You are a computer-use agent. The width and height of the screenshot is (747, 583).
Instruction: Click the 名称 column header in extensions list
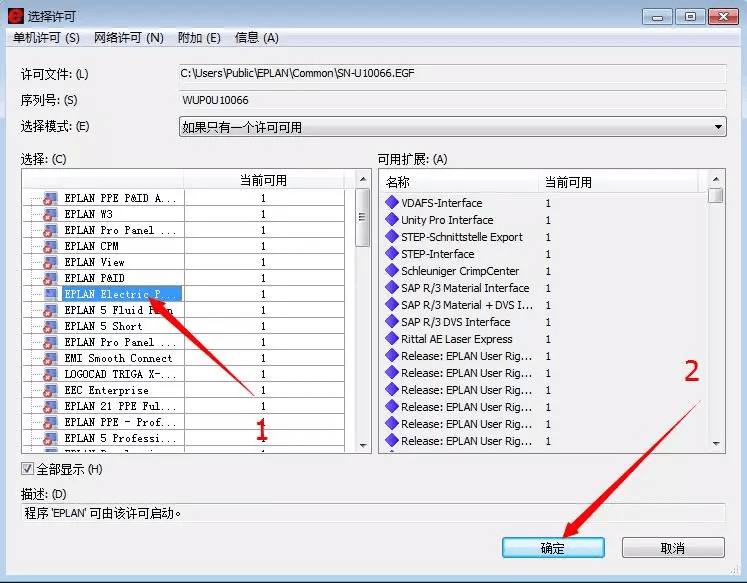point(459,182)
